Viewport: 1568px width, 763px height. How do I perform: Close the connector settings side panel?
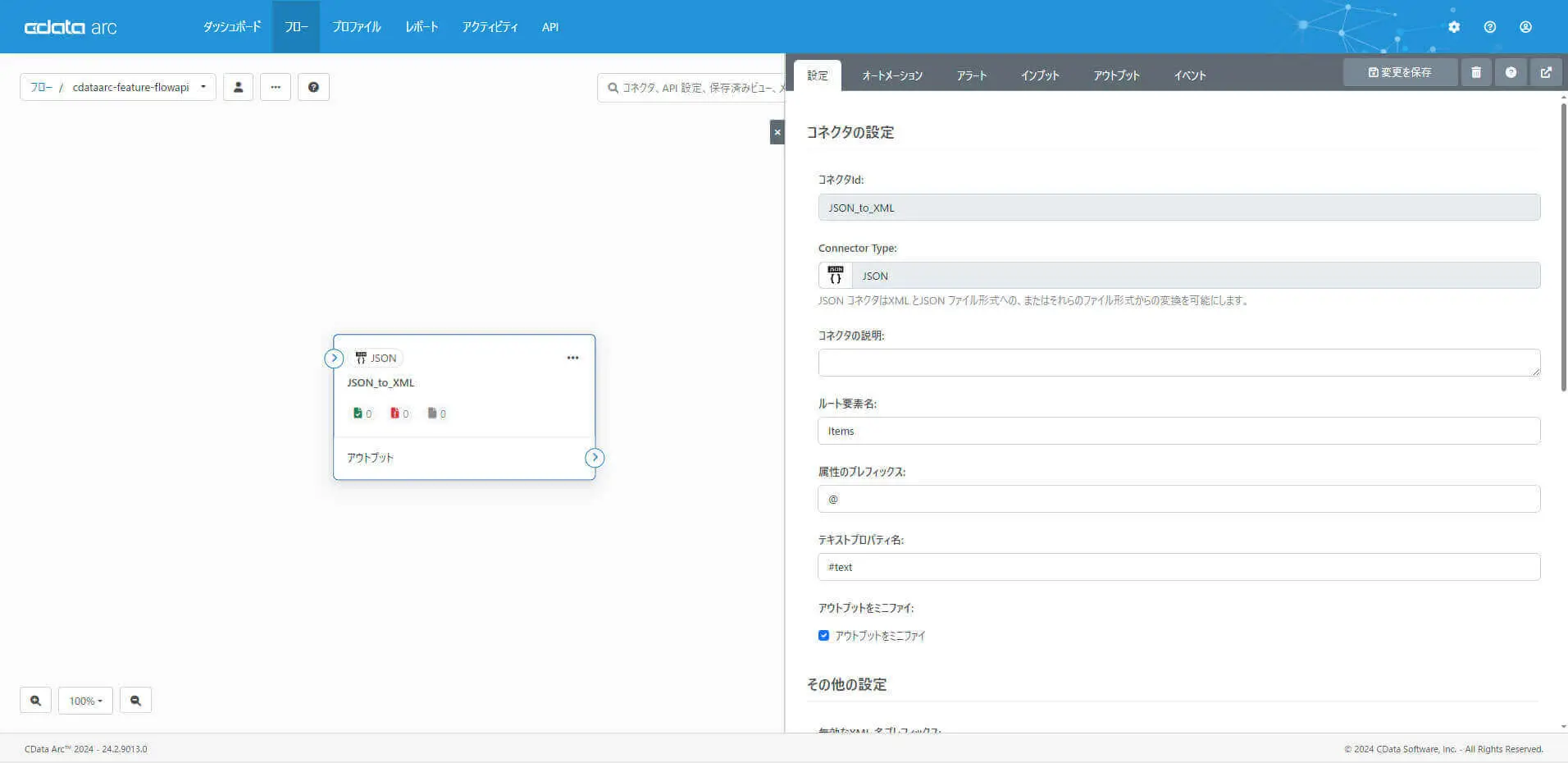(777, 132)
